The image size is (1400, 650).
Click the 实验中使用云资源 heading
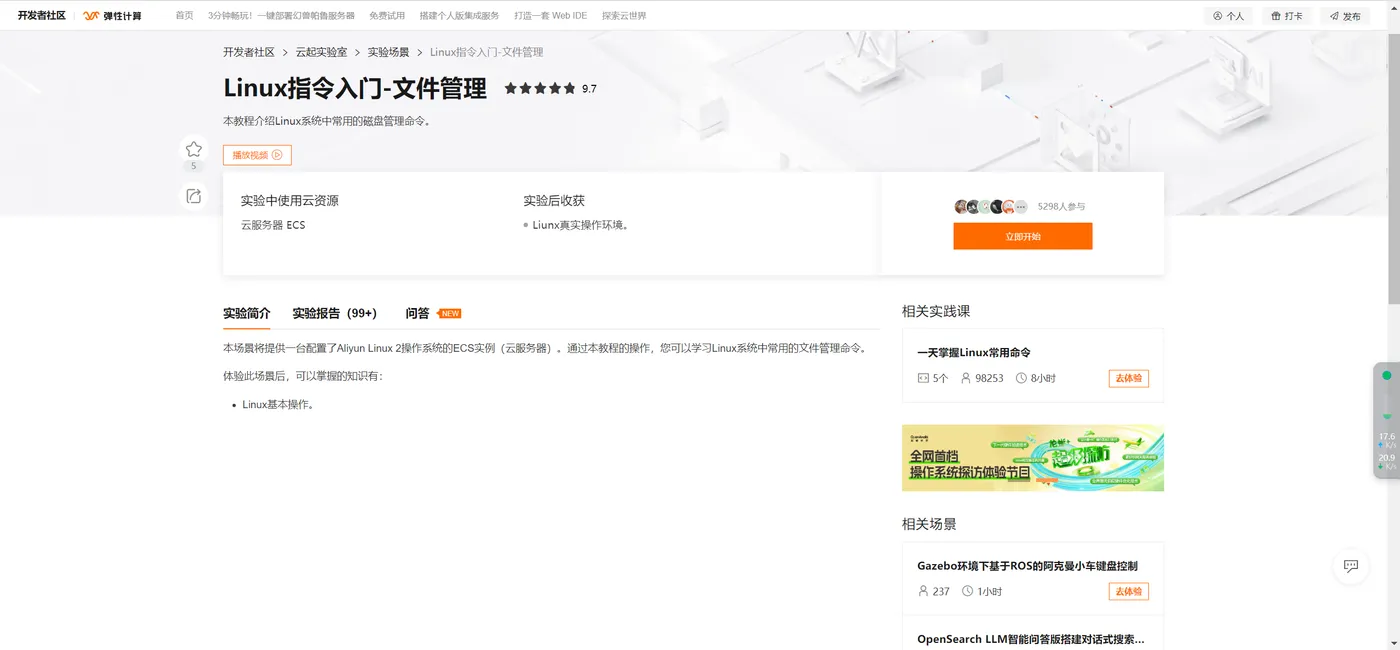tap(290, 201)
